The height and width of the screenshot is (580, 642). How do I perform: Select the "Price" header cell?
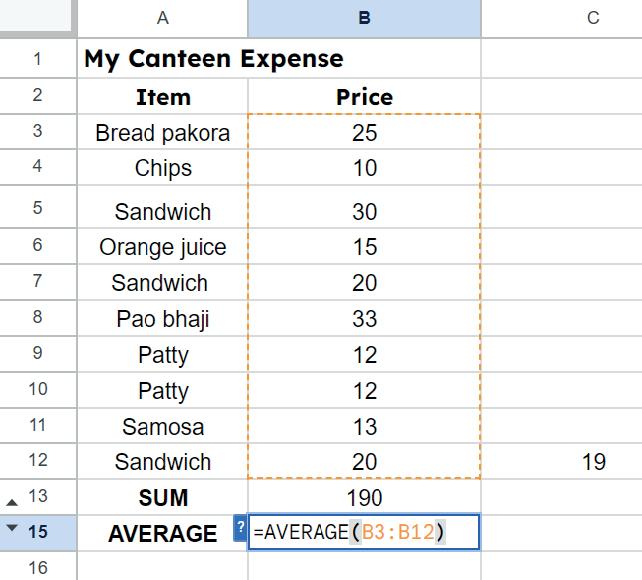coord(364,97)
